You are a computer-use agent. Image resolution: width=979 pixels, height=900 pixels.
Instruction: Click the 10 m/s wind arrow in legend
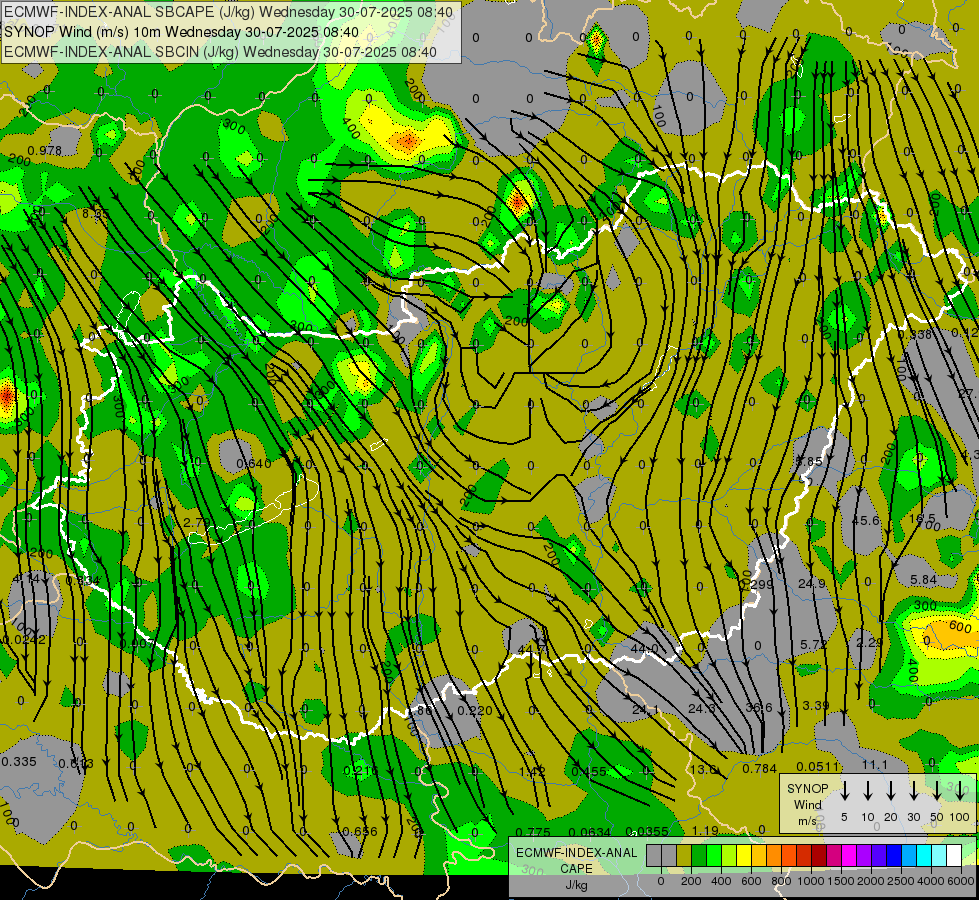point(868,791)
